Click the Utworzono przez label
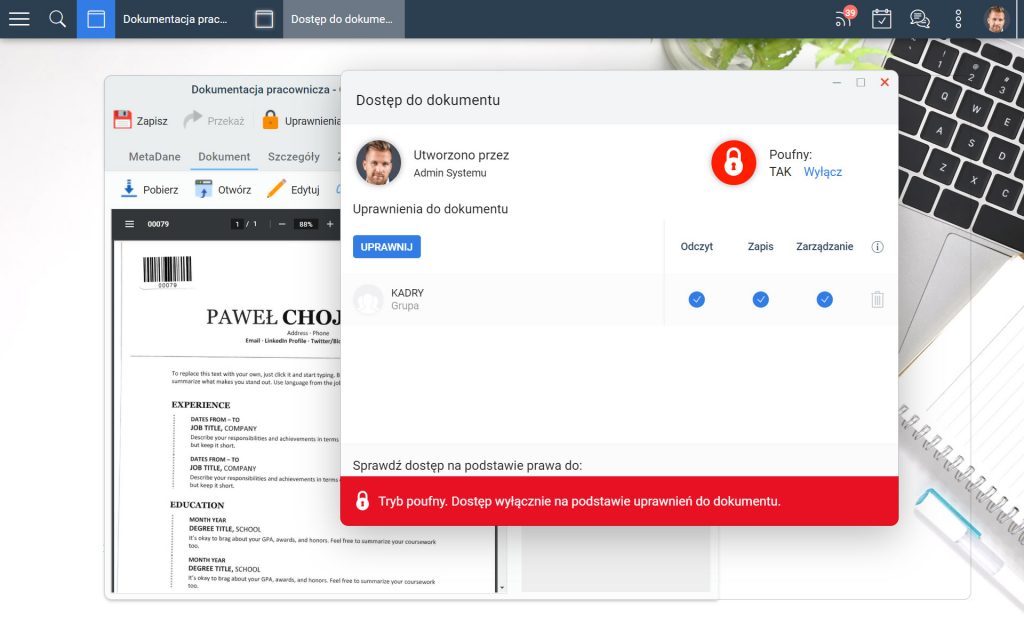Screen dimensions: 1024x640 tap(461, 155)
